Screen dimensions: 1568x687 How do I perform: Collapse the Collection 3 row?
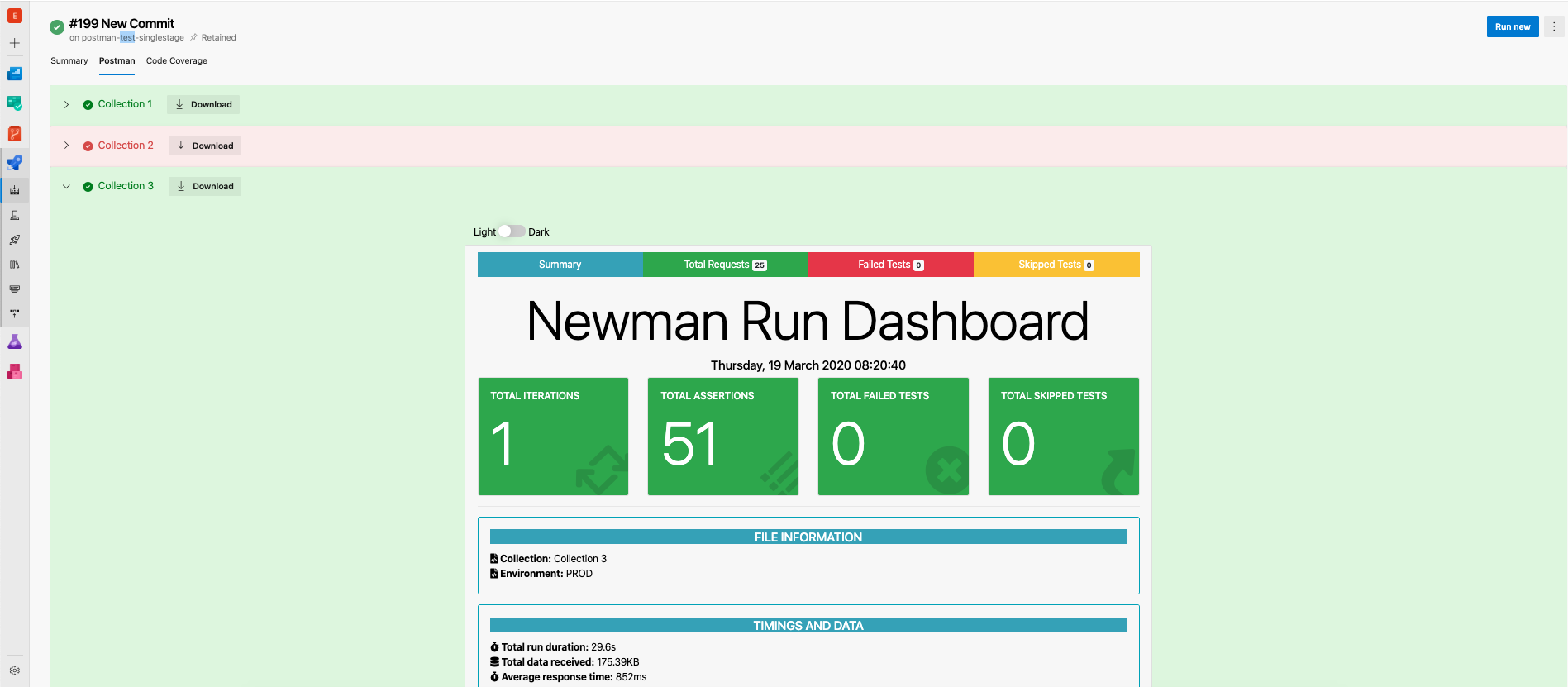[66, 187]
